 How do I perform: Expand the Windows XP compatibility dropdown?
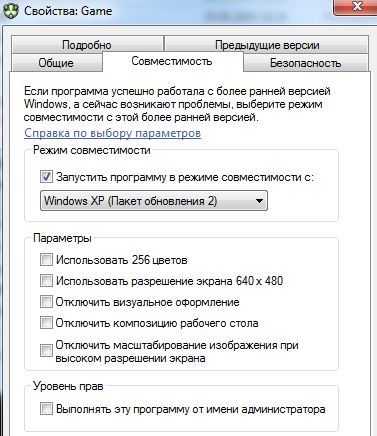tap(154, 201)
